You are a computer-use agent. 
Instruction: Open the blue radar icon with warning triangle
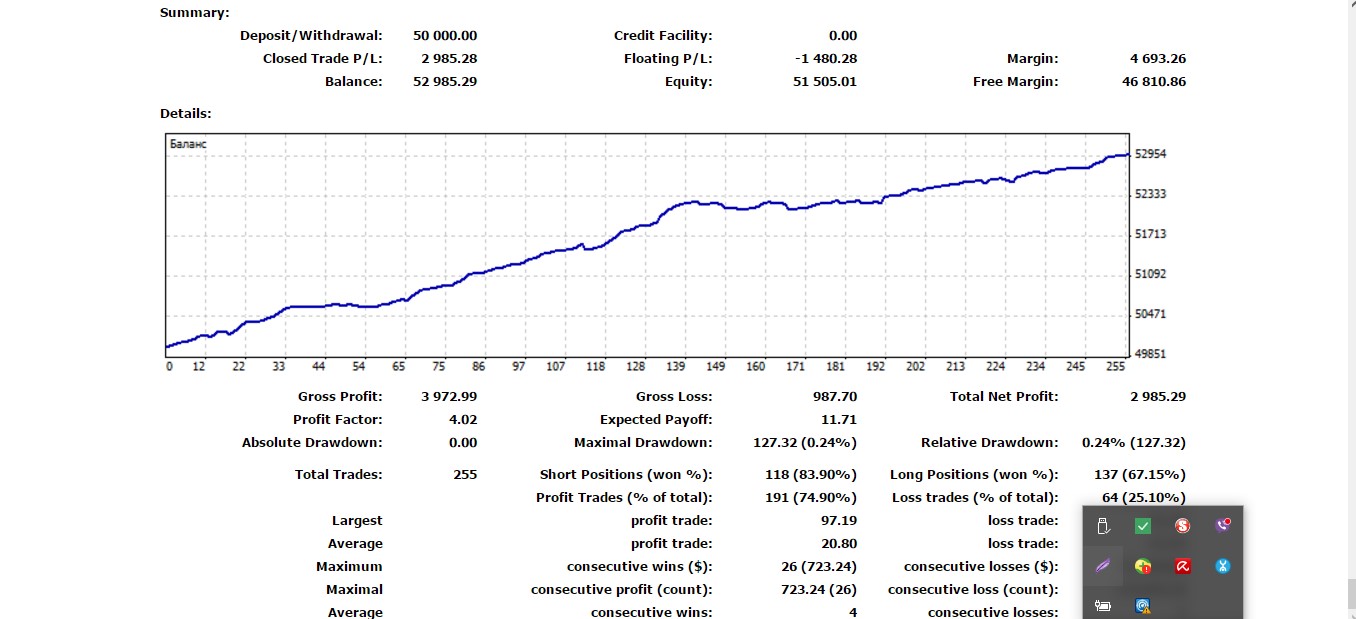click(x=1143, y=605)
